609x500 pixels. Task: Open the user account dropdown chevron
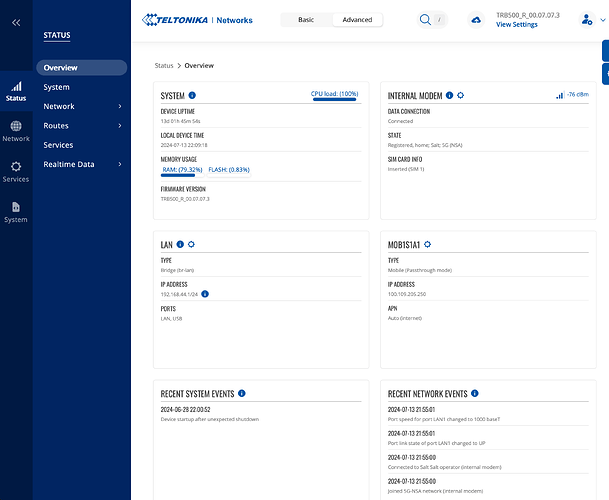coord(603,20)
